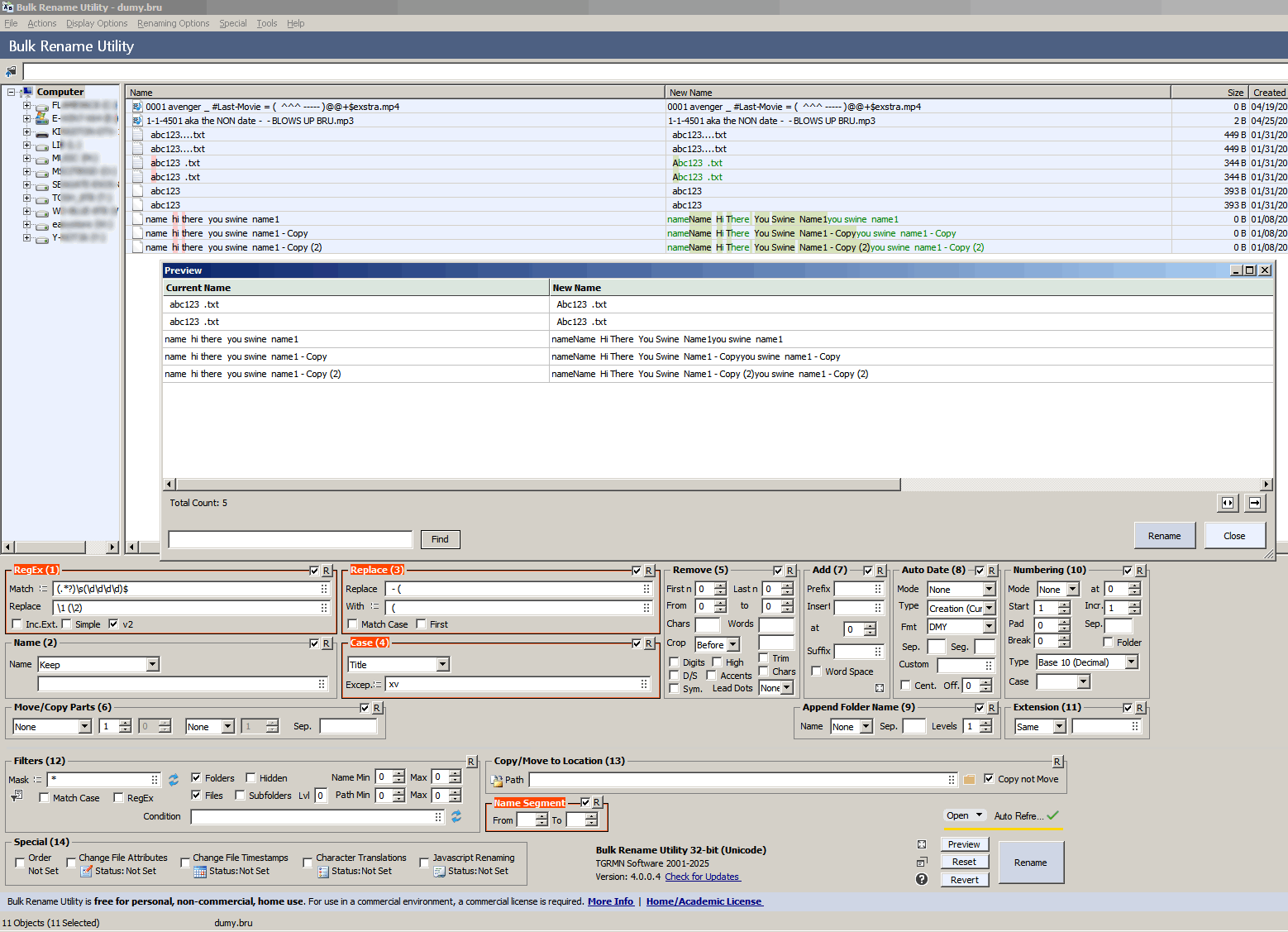This screenshot has width=1288, height=932.
Task: Open the Crop Before dropdown in Remove
Action: point(733,645)
